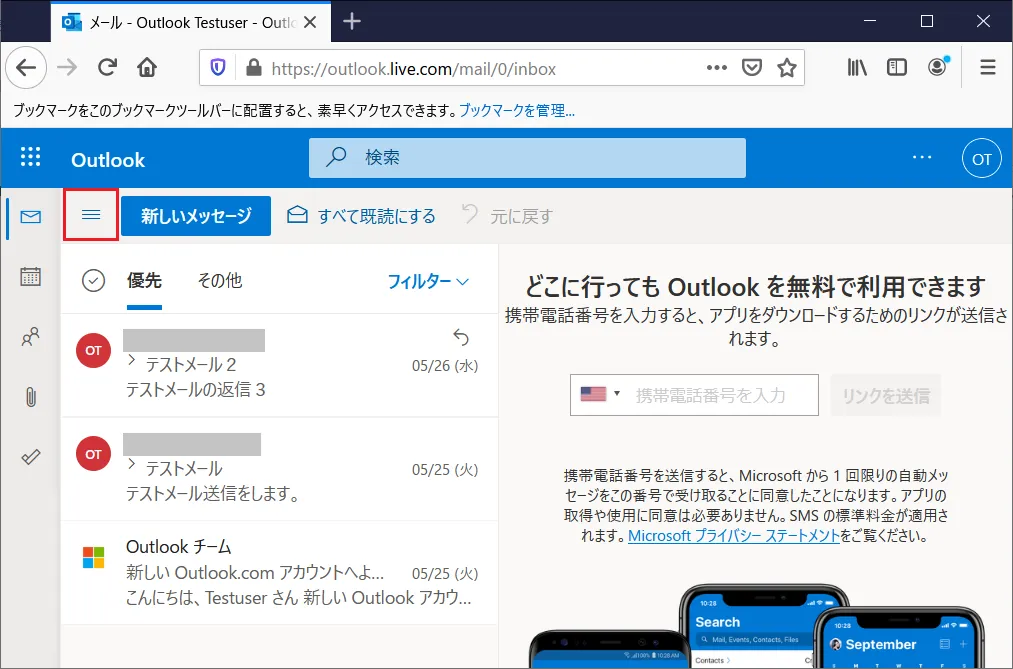Click the 検索 search box
Screen dimensions: 1013x669
pyautogui.click(x=527, y=158)
